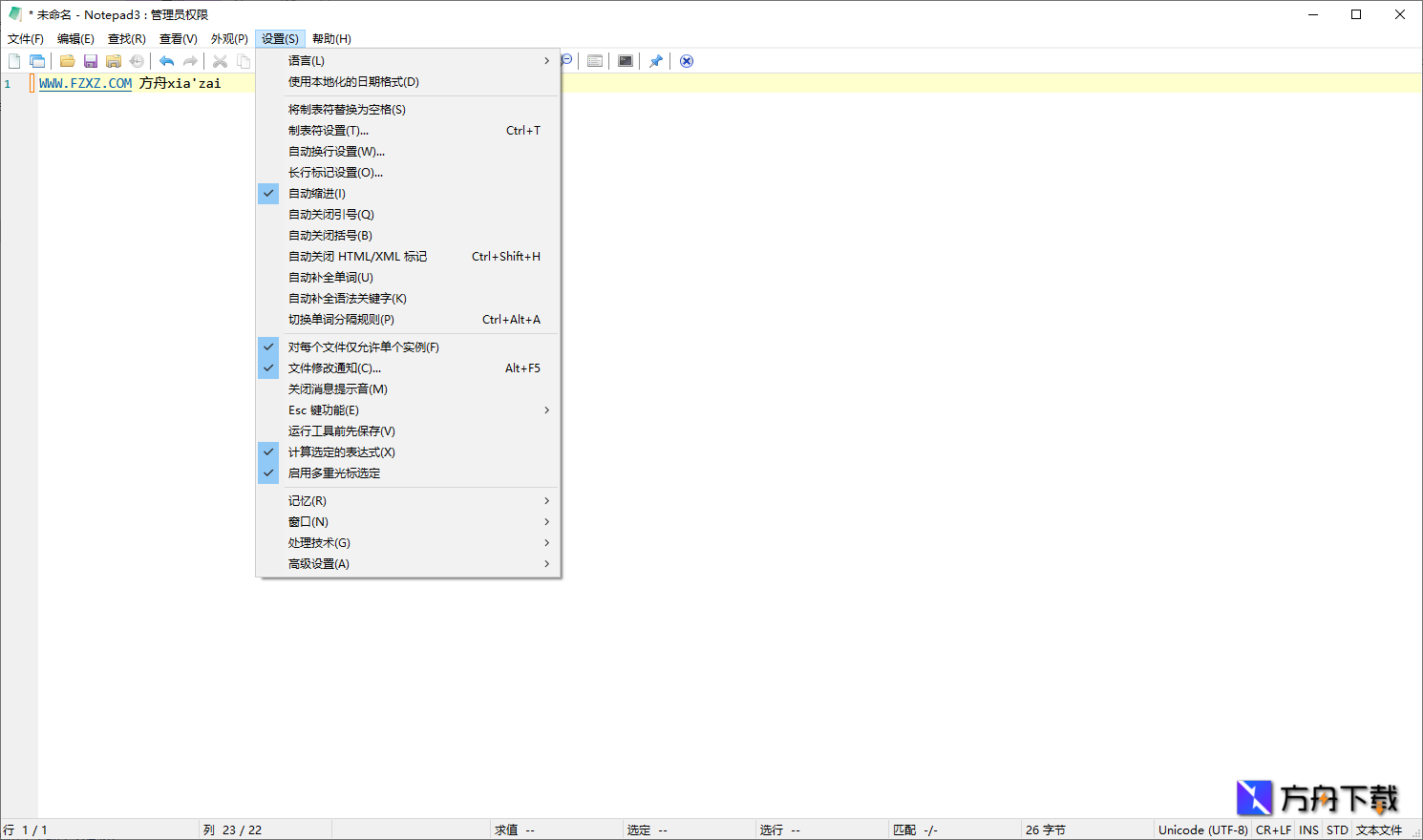
Task: Save the document with the floppy disk icon
Action: click(90, 60)
